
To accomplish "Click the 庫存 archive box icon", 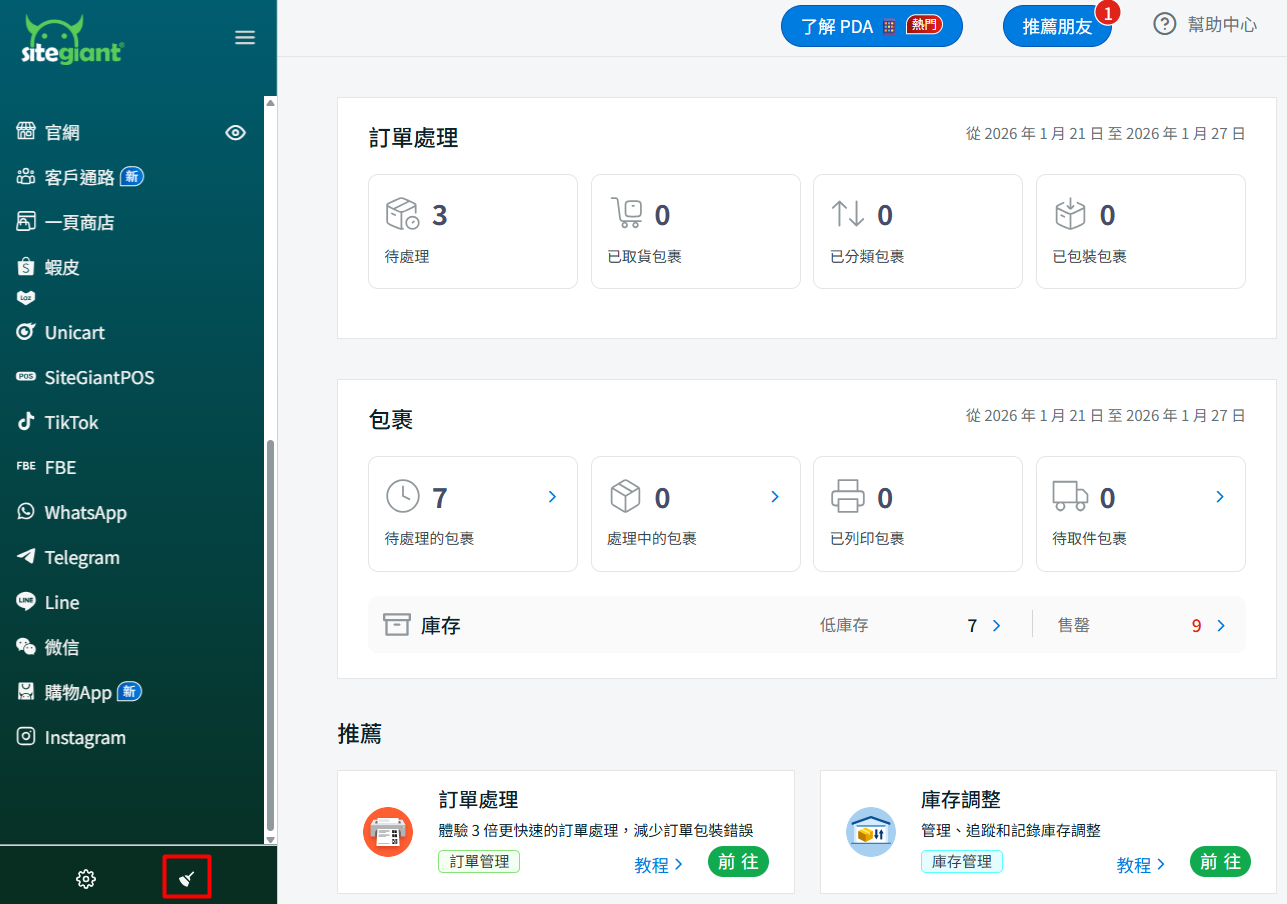I will 397,625.
